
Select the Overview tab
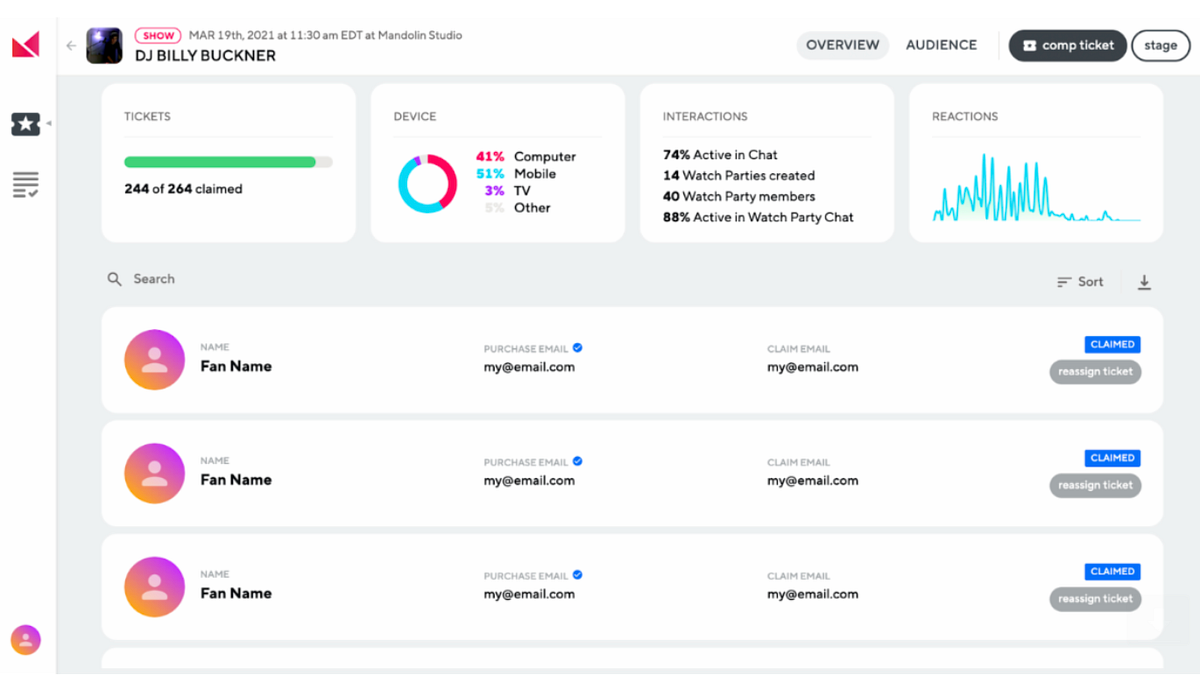843,45
